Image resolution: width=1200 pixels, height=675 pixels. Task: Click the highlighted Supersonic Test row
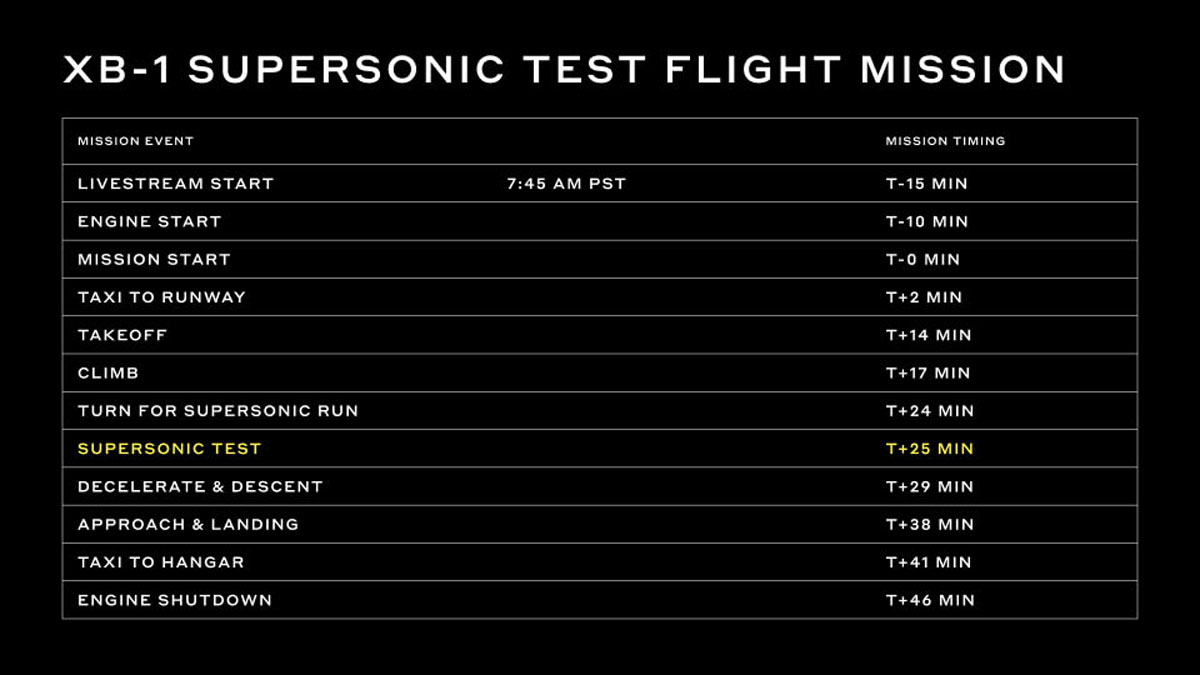(599, 448)
